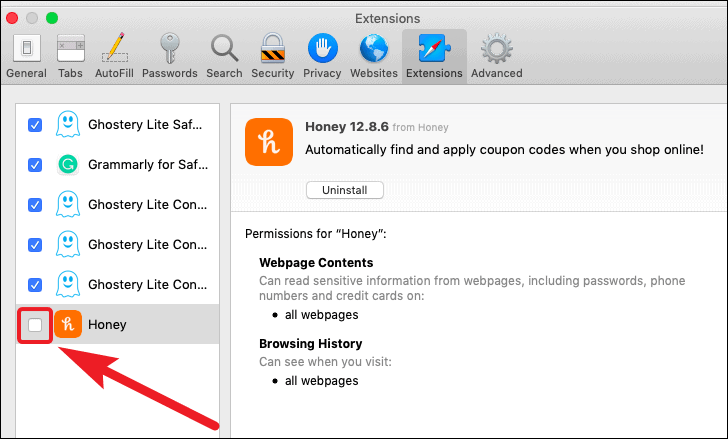The image size is (728, 439).
Task: Select the Grammarly for Saf... row
Action: tap(117, 164)
